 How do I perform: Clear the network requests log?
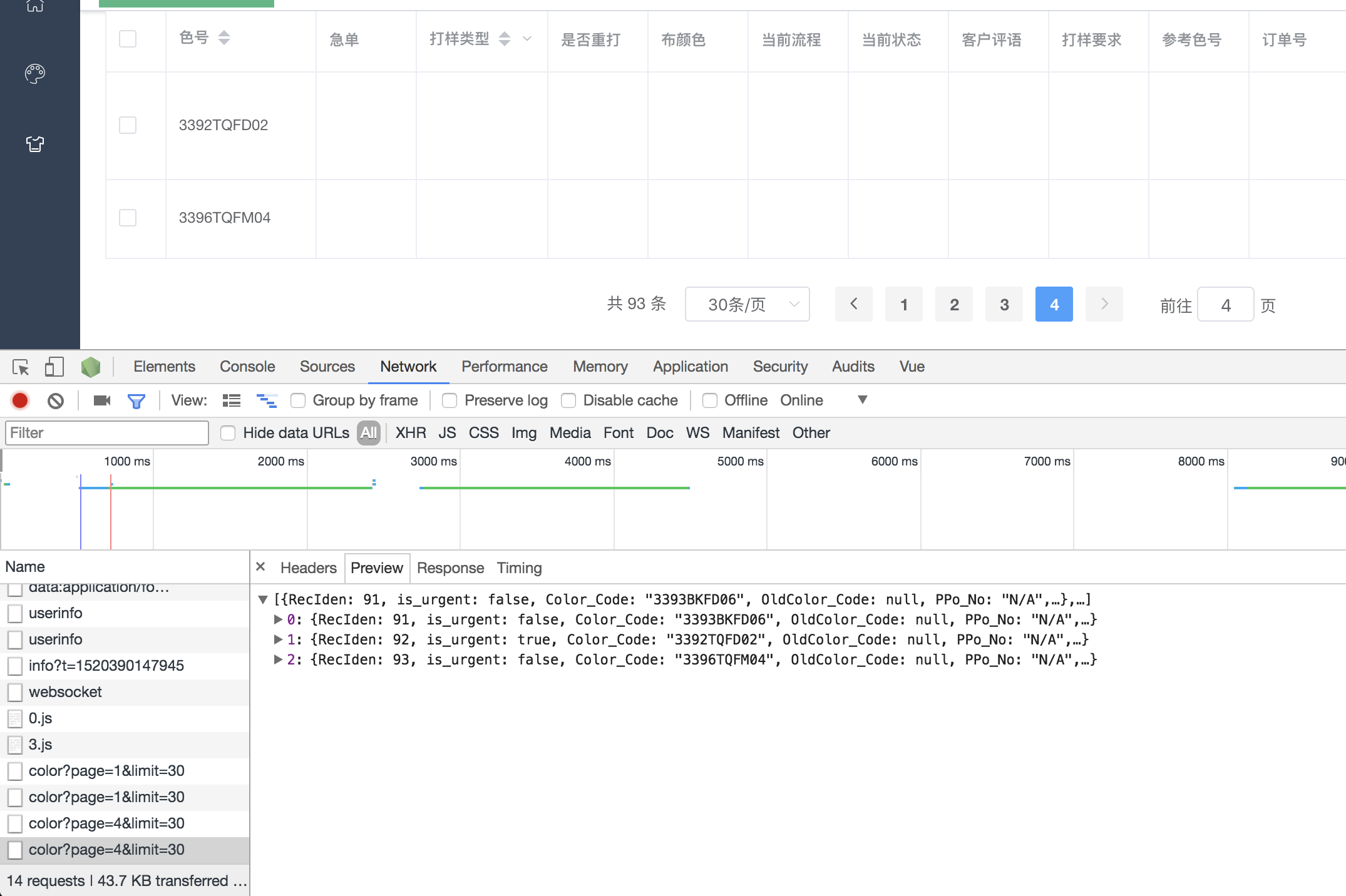point(56,400)
